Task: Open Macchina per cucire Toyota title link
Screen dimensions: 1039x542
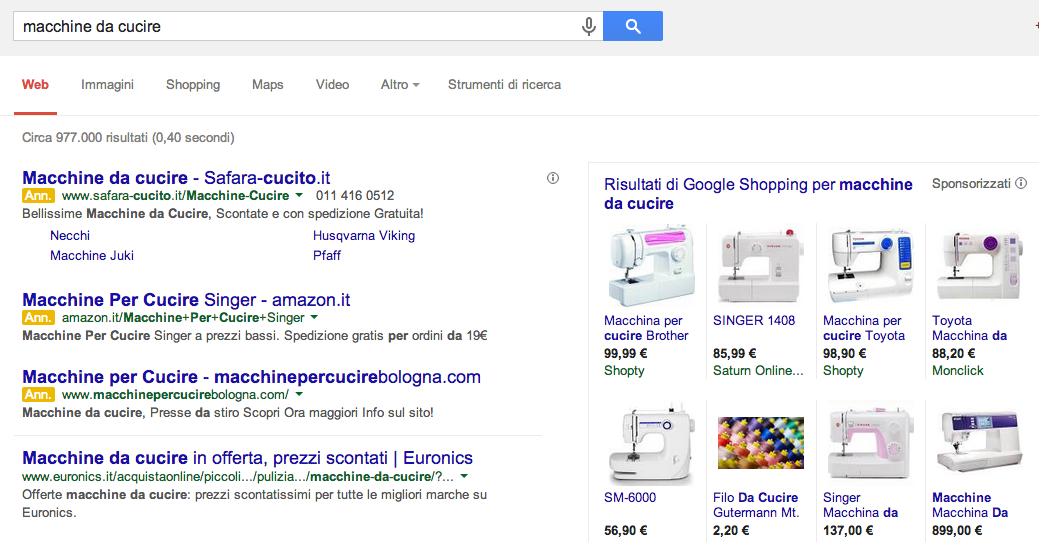Action: [864, 328]
